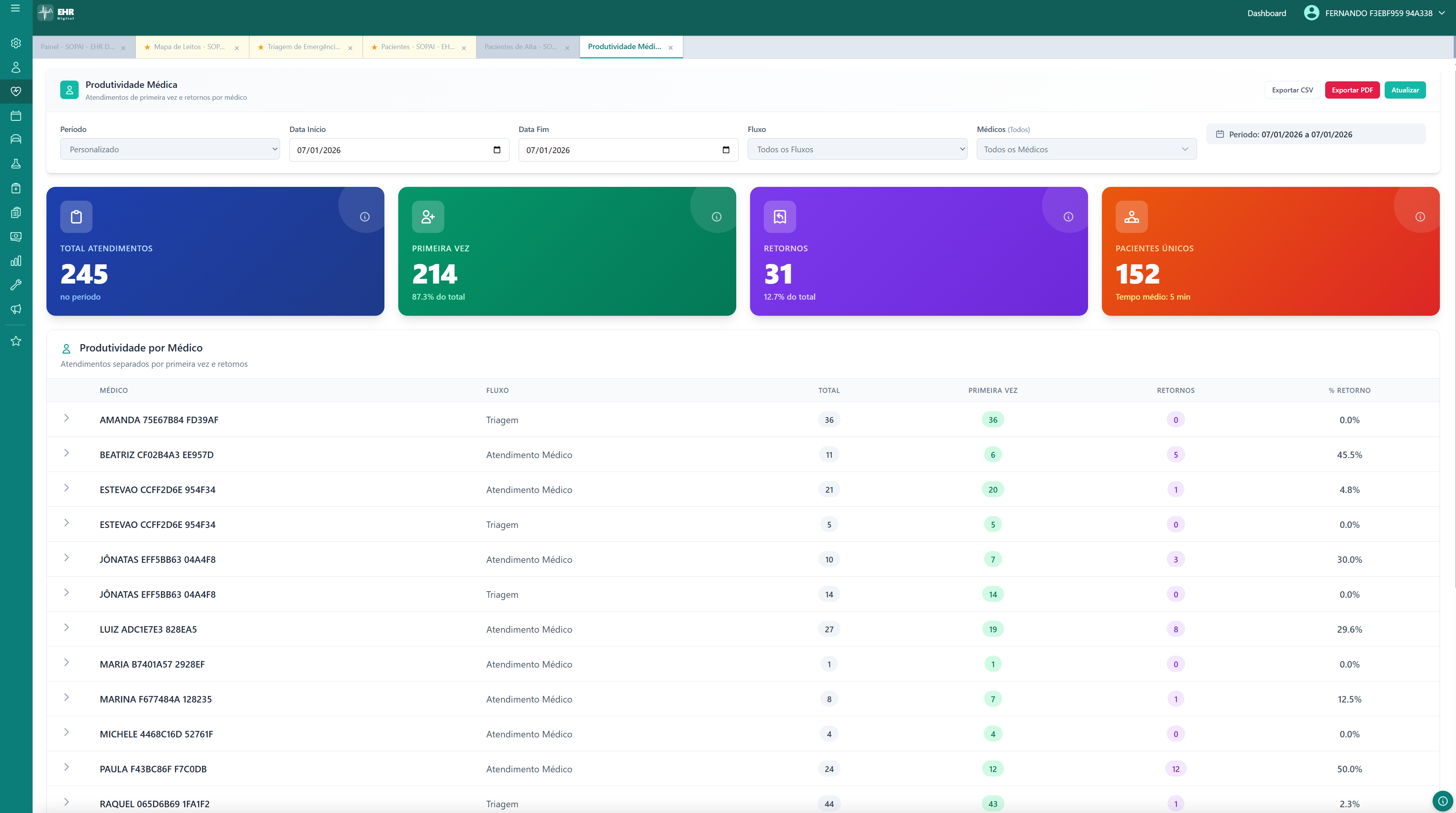Select the patients person icon in sidebar
The width and height of the screenshot is (1456, 813).
pyautogui.click(x=15, y=67)
